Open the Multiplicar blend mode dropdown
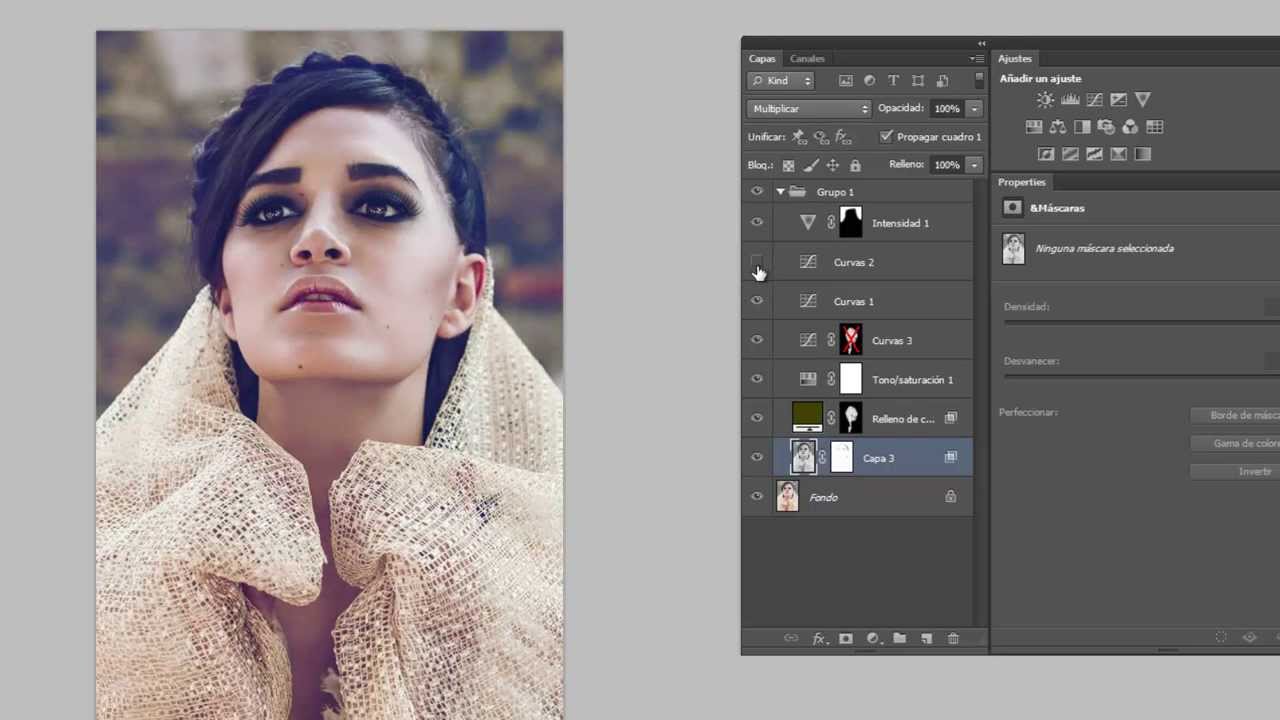 coord(809,108)
